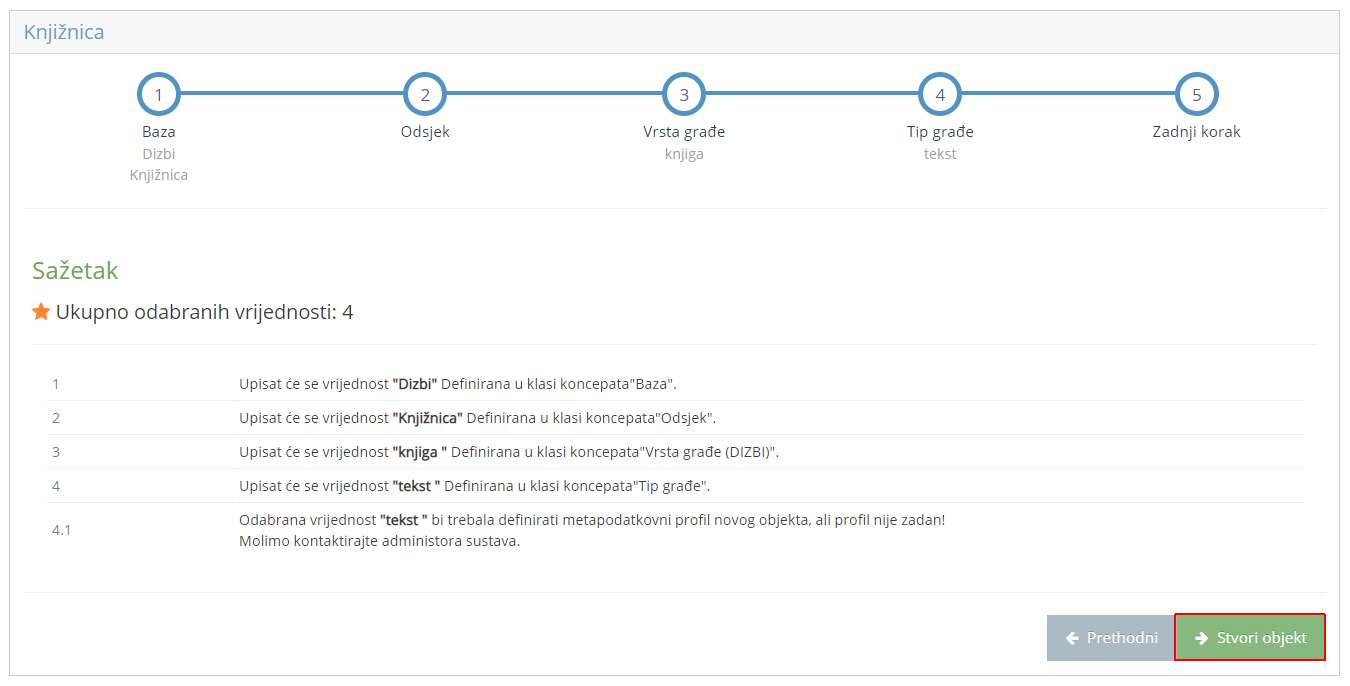Go to step 1 circle for Baza
This screenshot has width=1350, height=686.
(x=158, y=95)
